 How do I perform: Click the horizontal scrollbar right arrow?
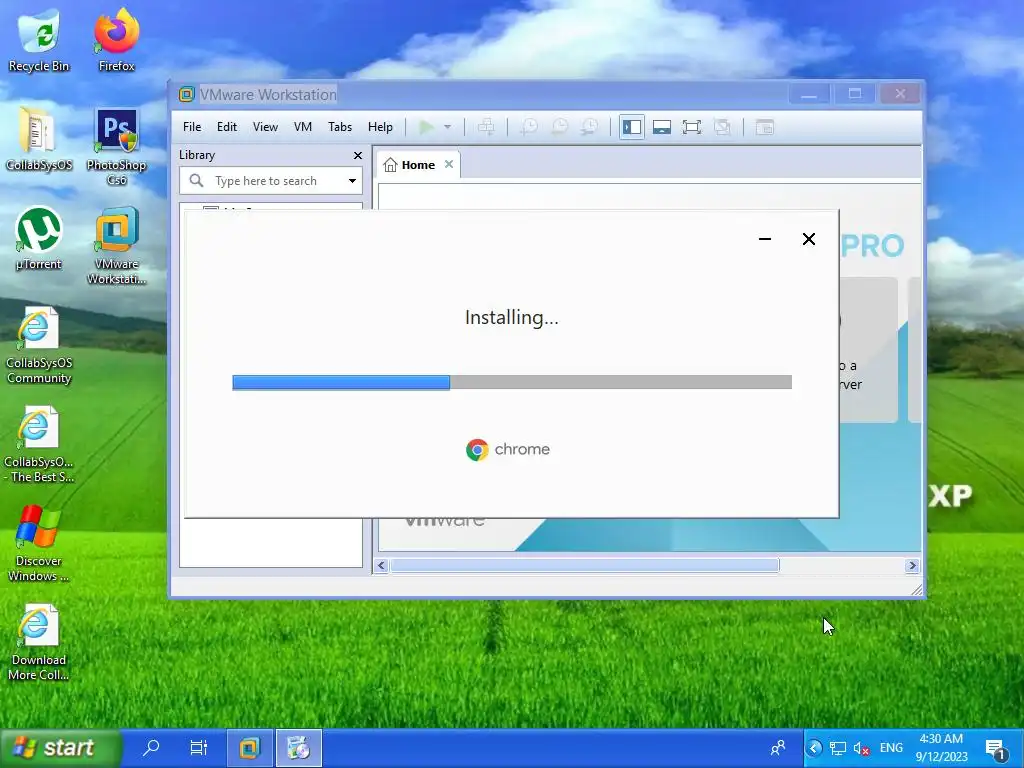click(x=912, y=566)
